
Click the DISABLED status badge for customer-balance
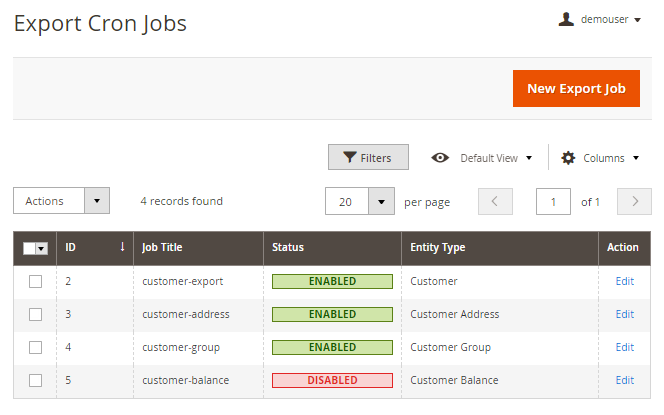point(332,380)
